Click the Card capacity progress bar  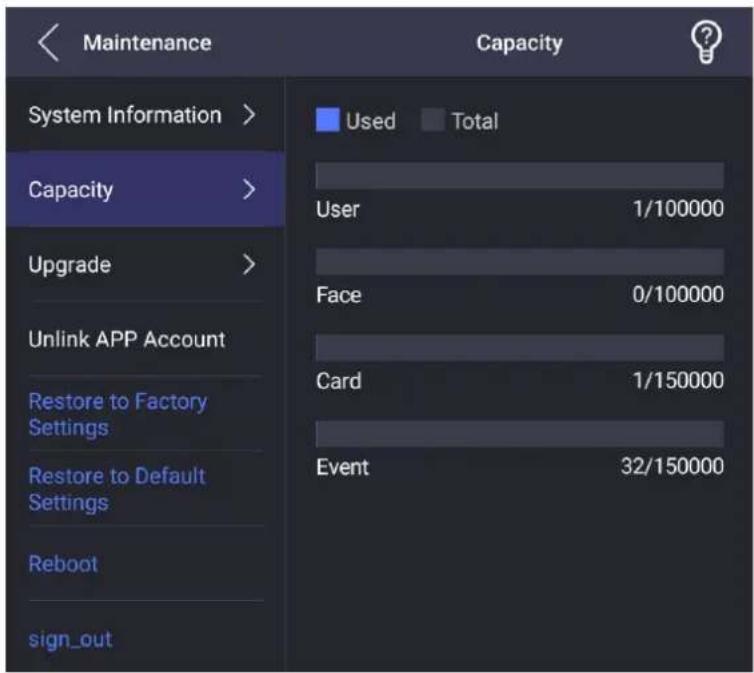coord(520,348)
